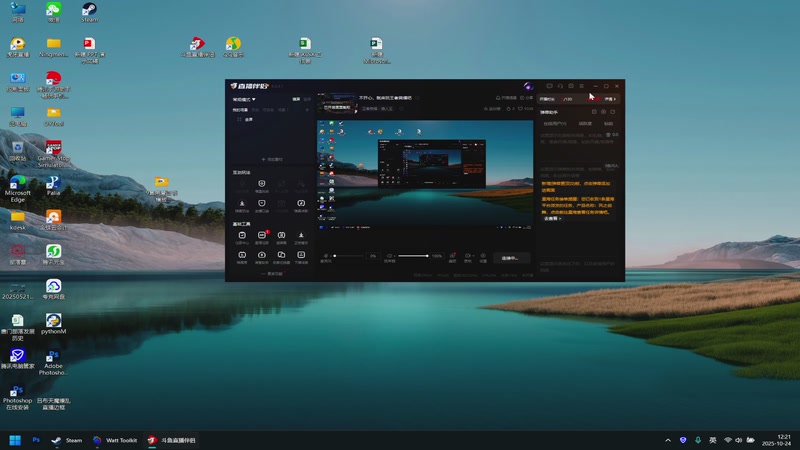Click the stream title text at top
Screen dimensions: 800x450
[385, 98]
